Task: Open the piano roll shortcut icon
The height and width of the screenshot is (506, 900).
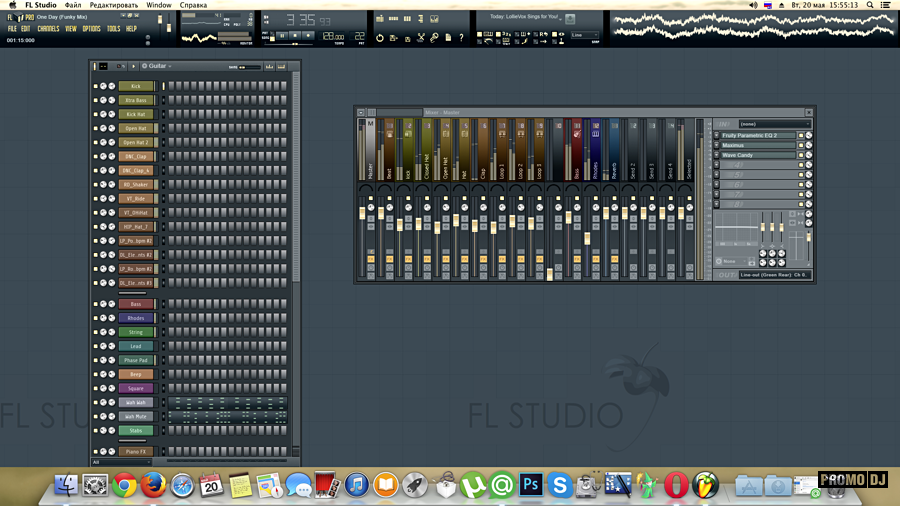Action: (x=407, y=19)
